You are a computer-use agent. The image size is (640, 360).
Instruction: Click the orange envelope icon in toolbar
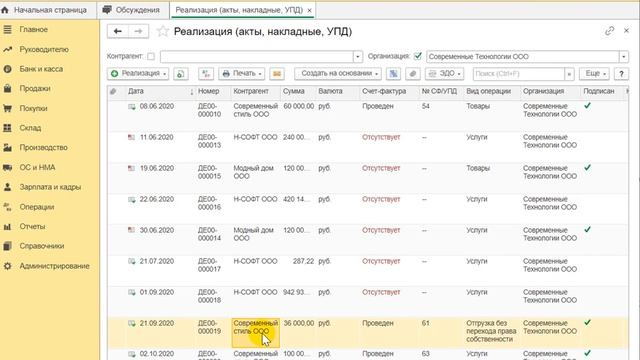coord(277,74)
